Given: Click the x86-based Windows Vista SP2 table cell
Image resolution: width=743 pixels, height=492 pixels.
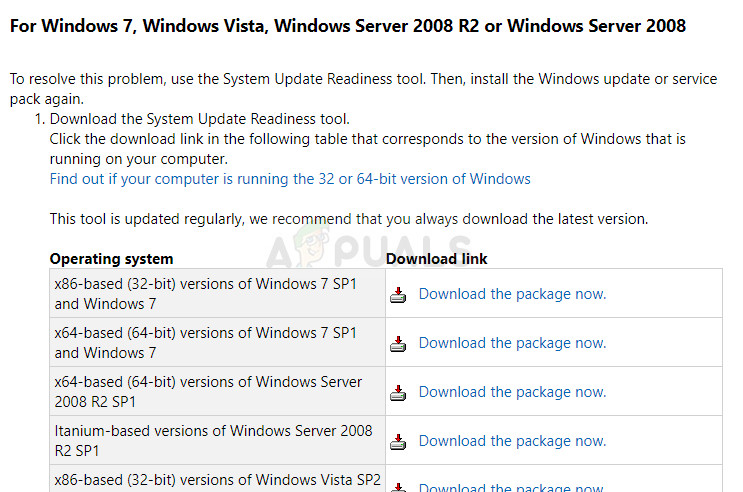Looking at the screenshot, I should pos(215,479).
